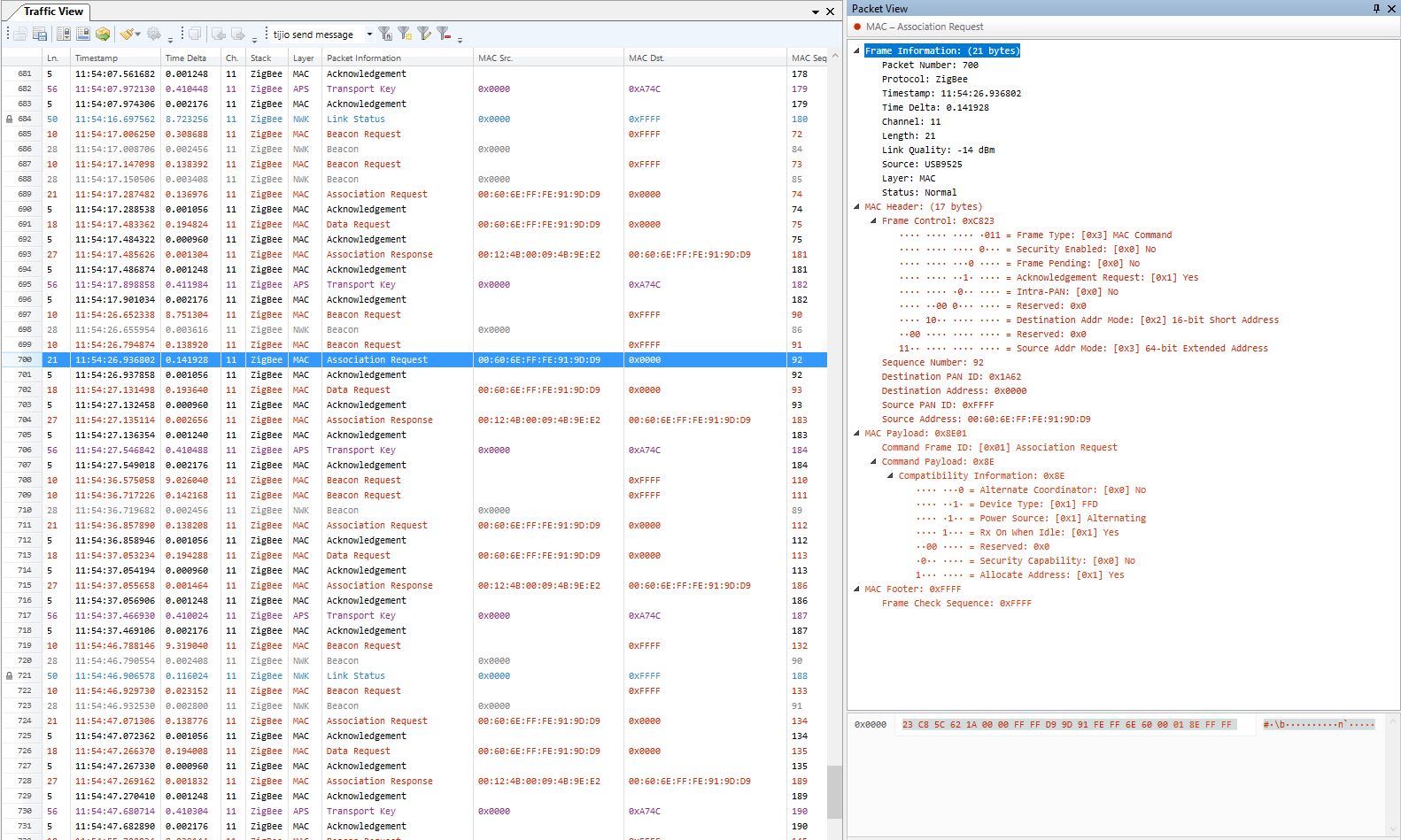Select packet 693 Association Response row
Screen dimensions: 1401x840
point(414,254)
